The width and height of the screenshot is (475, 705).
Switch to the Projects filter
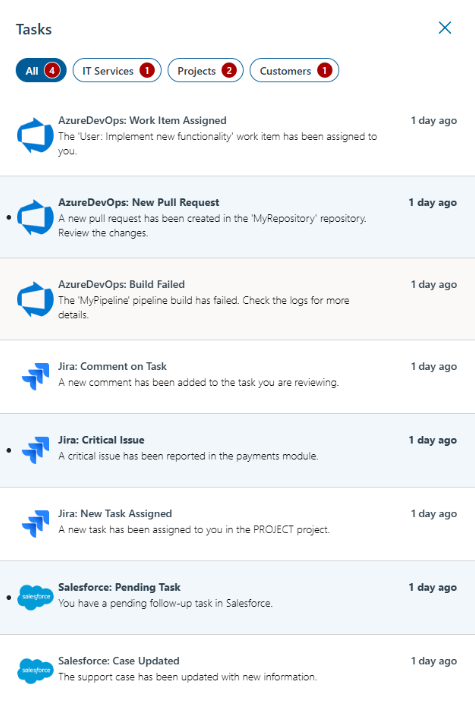(x=206, y=71)
